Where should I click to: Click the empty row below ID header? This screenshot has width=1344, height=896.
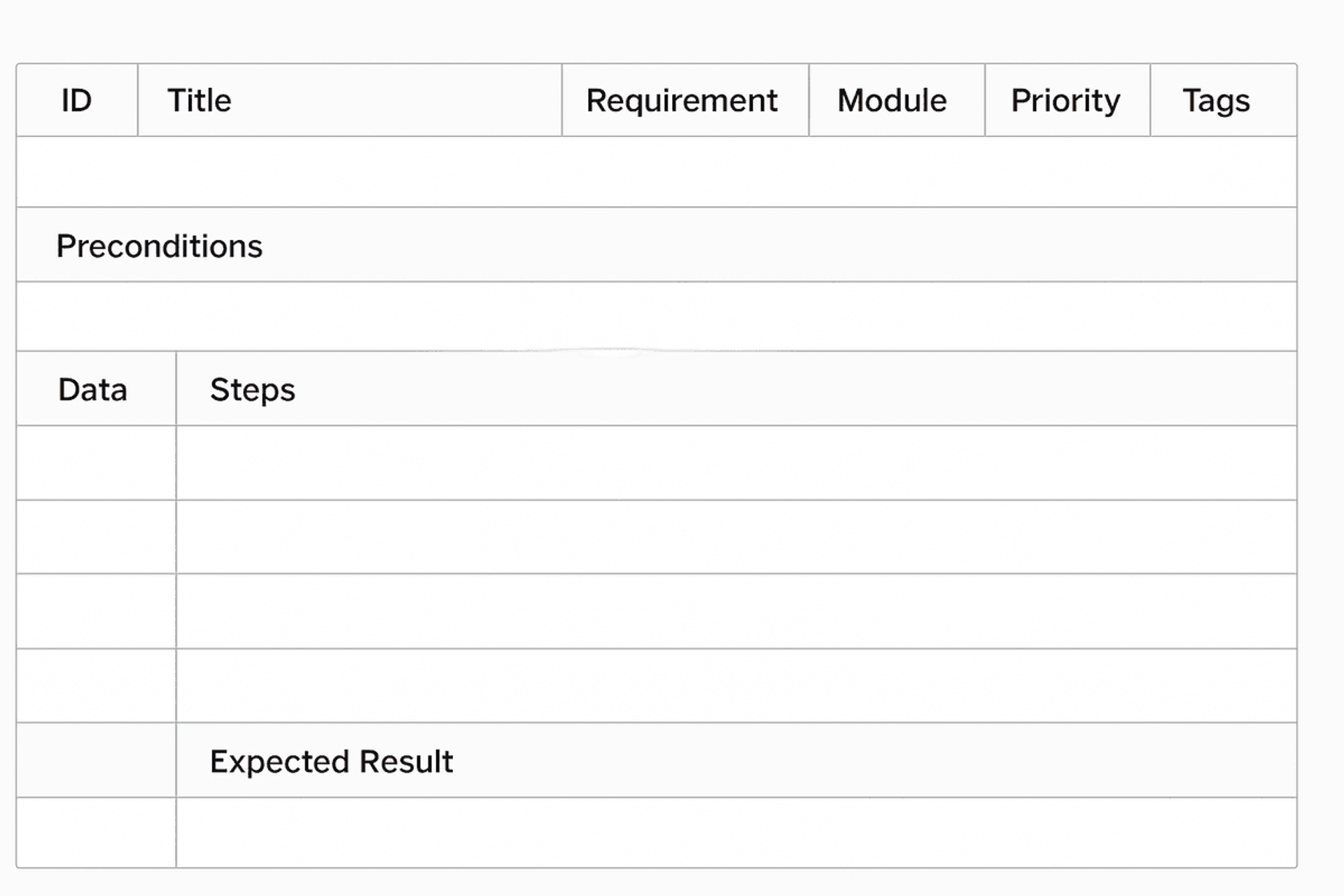click(x=656, y=172)
